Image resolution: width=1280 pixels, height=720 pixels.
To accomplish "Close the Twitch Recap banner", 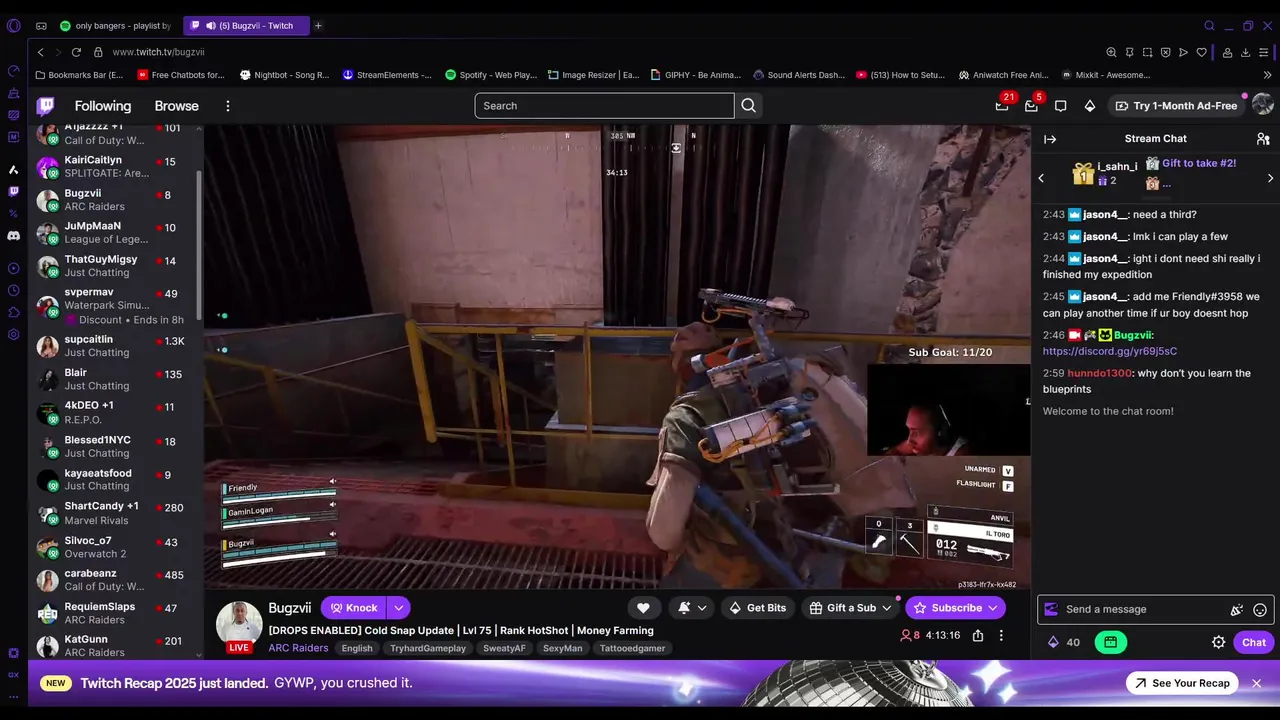I will [x=1256, y=683].
